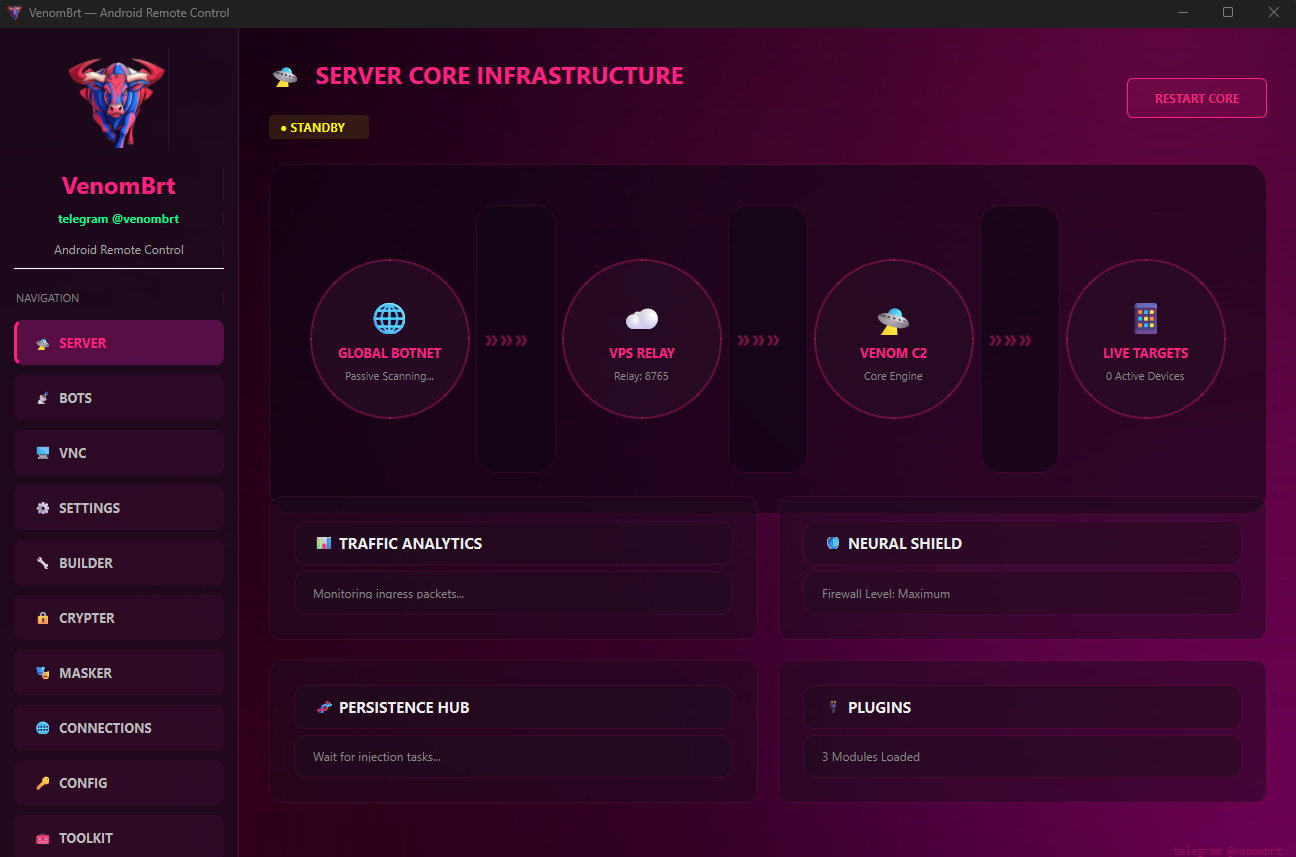
Task: Go to the BUILDER page
Action: (119, 563)
